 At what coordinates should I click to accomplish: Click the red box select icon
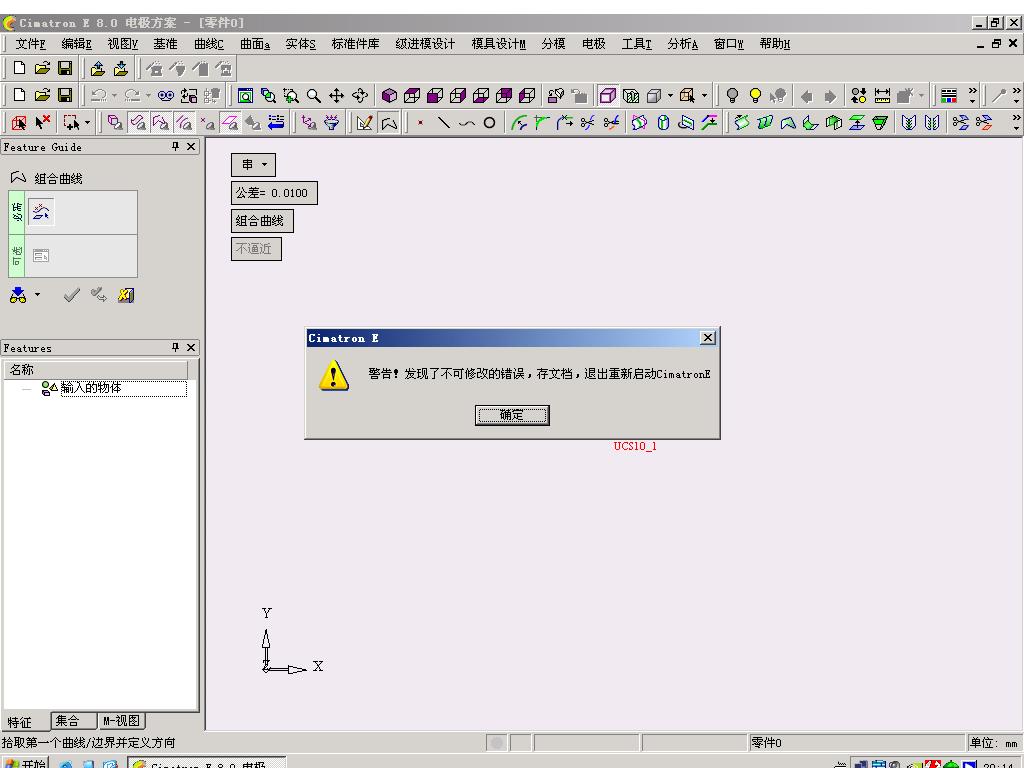(19, 122)
